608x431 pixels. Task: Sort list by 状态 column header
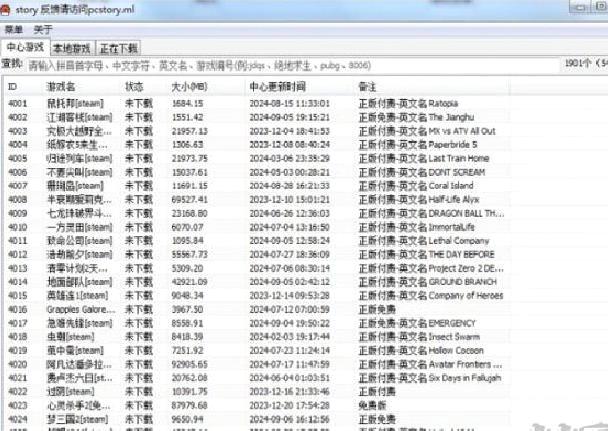[x=134, y=86]
